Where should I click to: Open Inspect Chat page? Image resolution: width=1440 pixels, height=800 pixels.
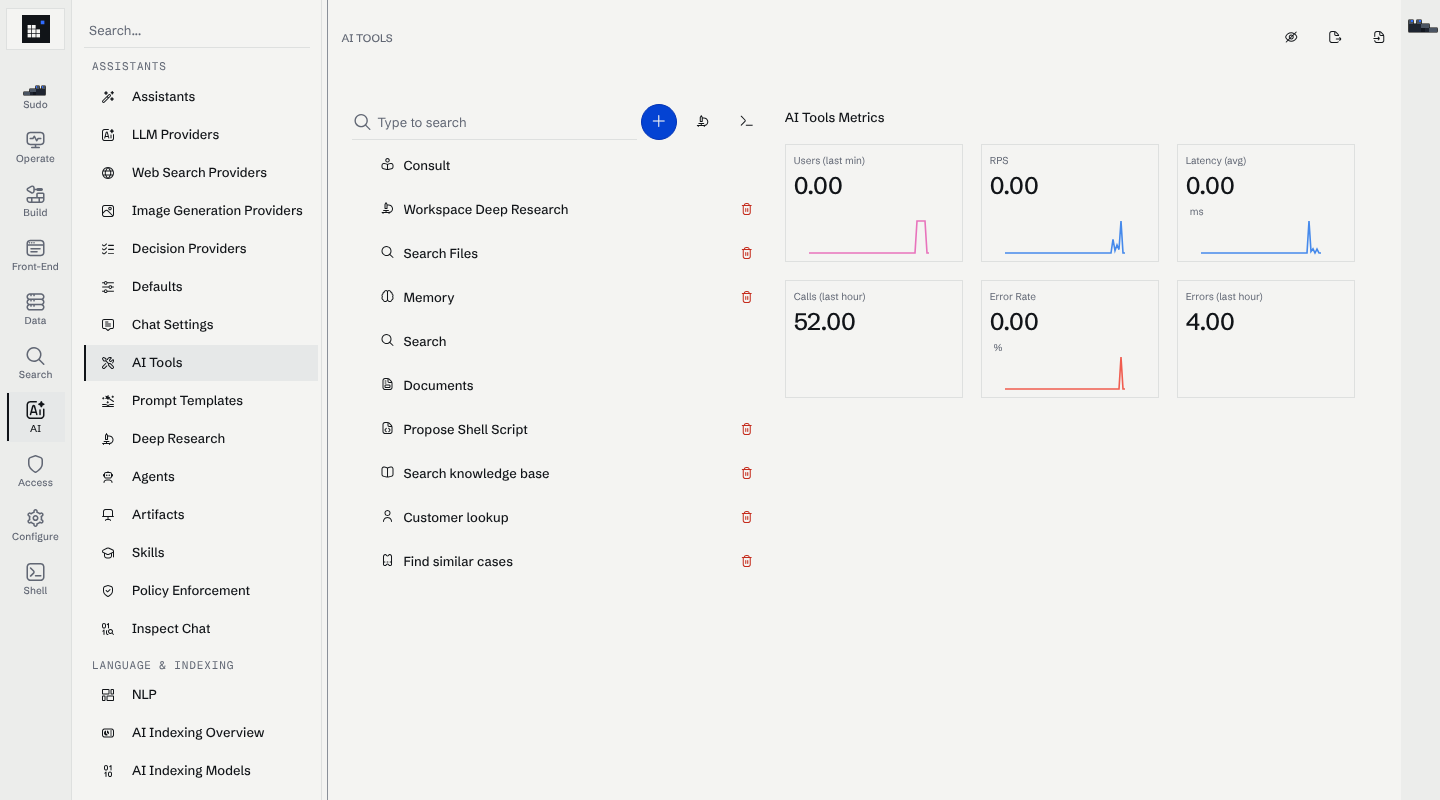[201, 629]
